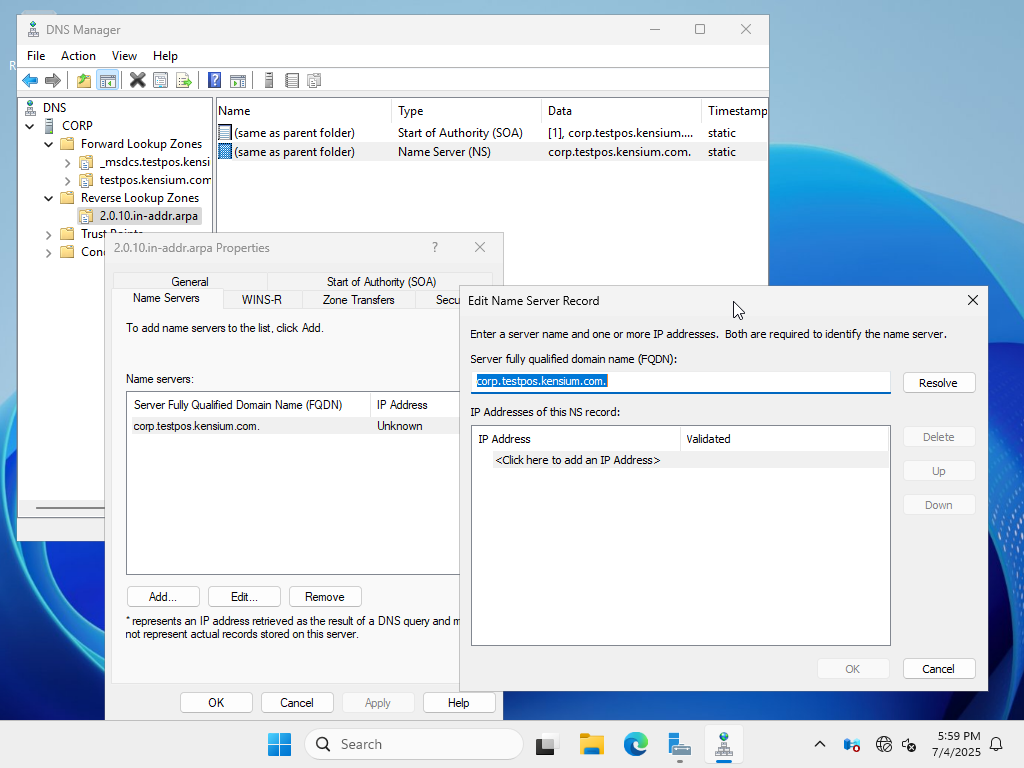Click the Validated column header
The height and width of the screenshot is (768, 1024).
(784, 439)
